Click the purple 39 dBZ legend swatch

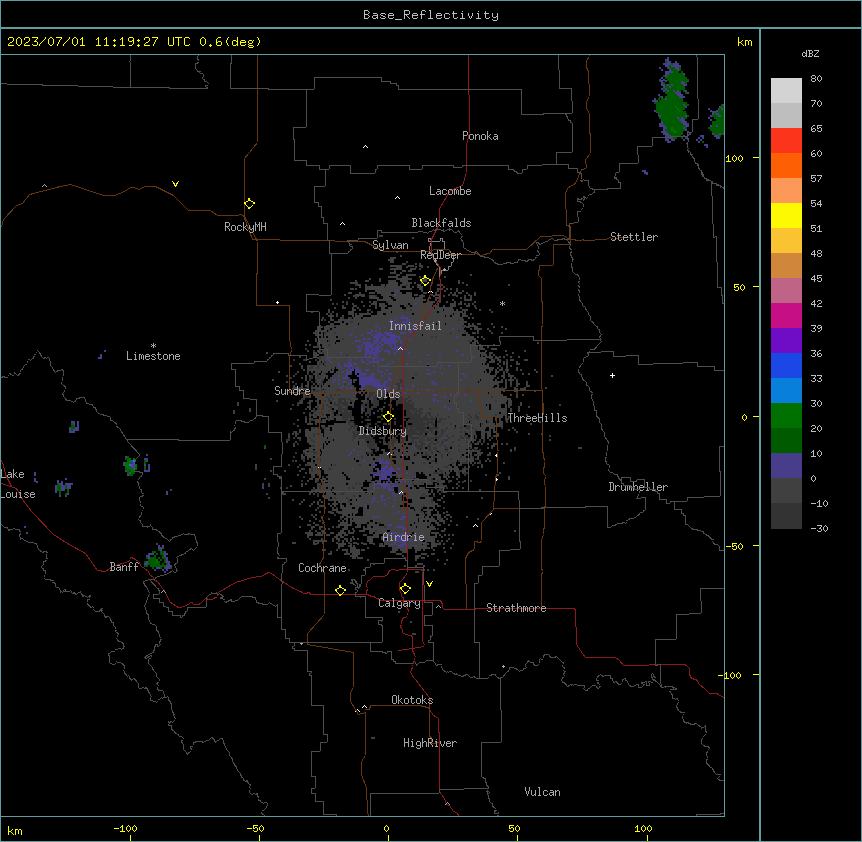pyautogui.click(x=786, y=340)
